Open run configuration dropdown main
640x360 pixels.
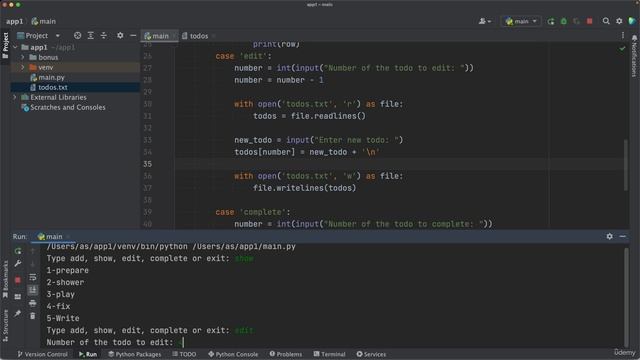coord(521,21)
